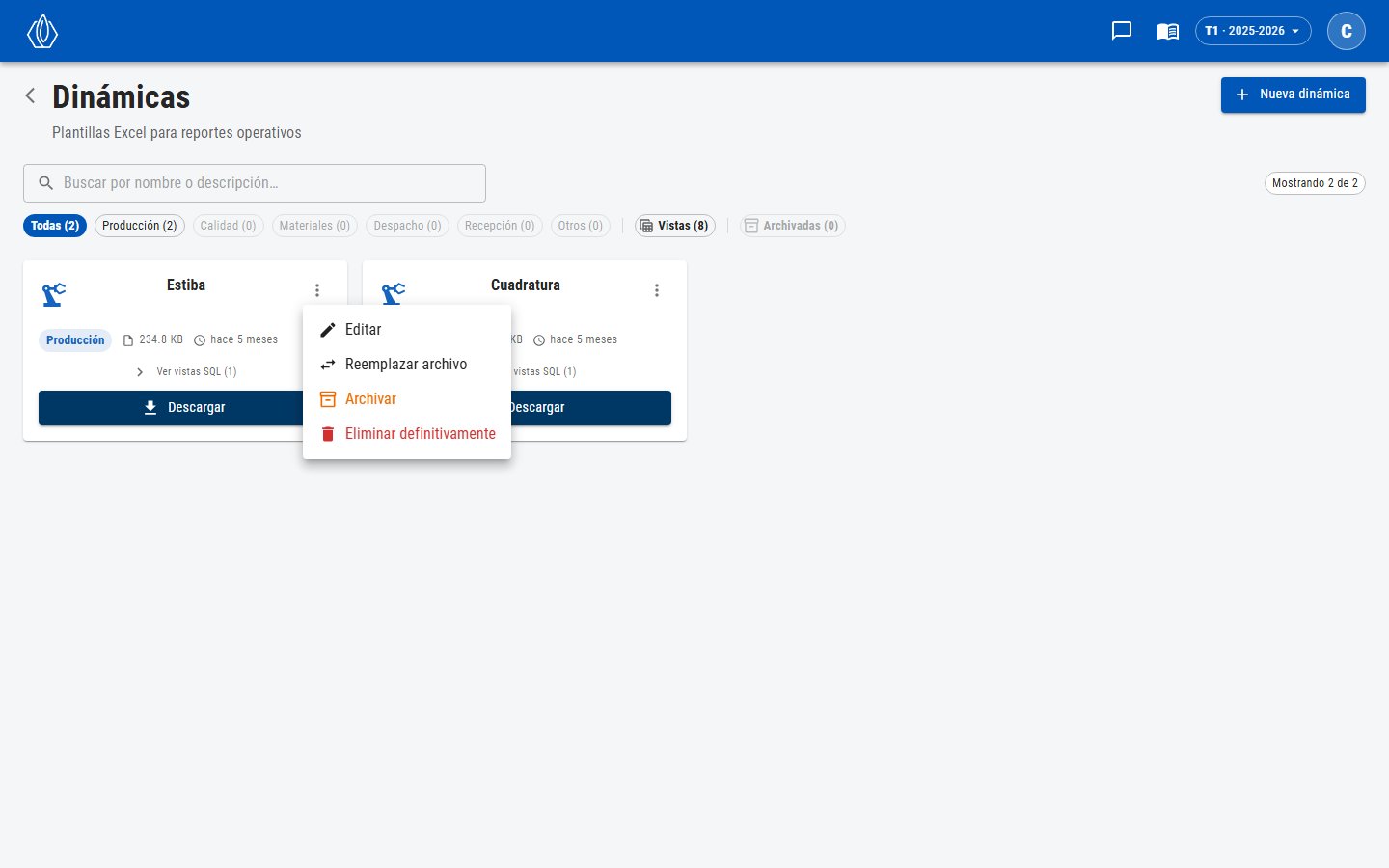Click the Mostrando 2 de 2 counter
Screen dimensions: 1389x868
pyautogui.click(x=1315, y=183)
